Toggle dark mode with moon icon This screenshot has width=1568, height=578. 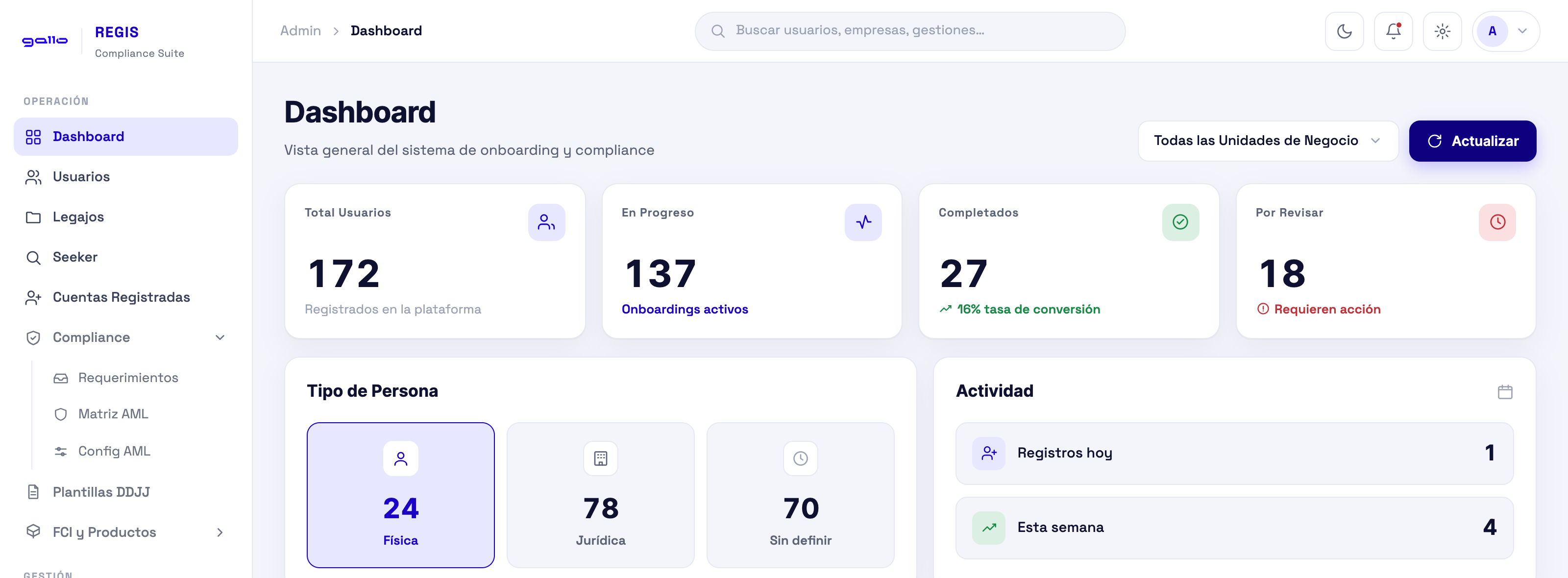coord(1344,31)
